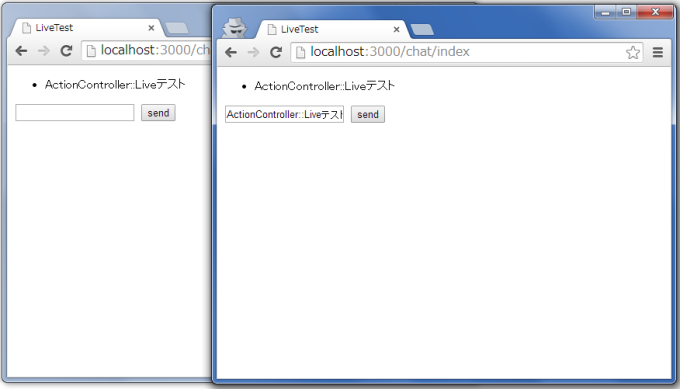Screen dimensions: 680x389
Task: Click send button in incognito window
Action: [368, 114]
